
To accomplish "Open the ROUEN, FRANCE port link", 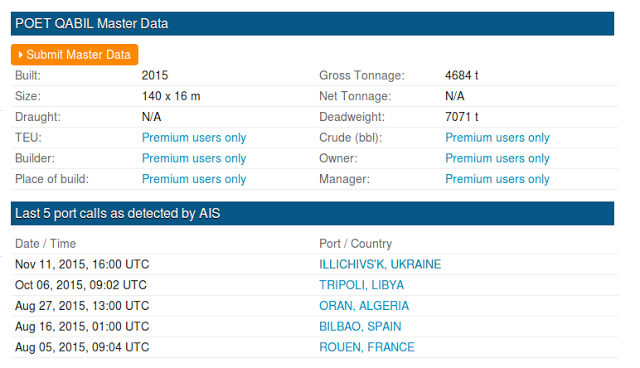I will pyautogui.click(x=367, y=347).
